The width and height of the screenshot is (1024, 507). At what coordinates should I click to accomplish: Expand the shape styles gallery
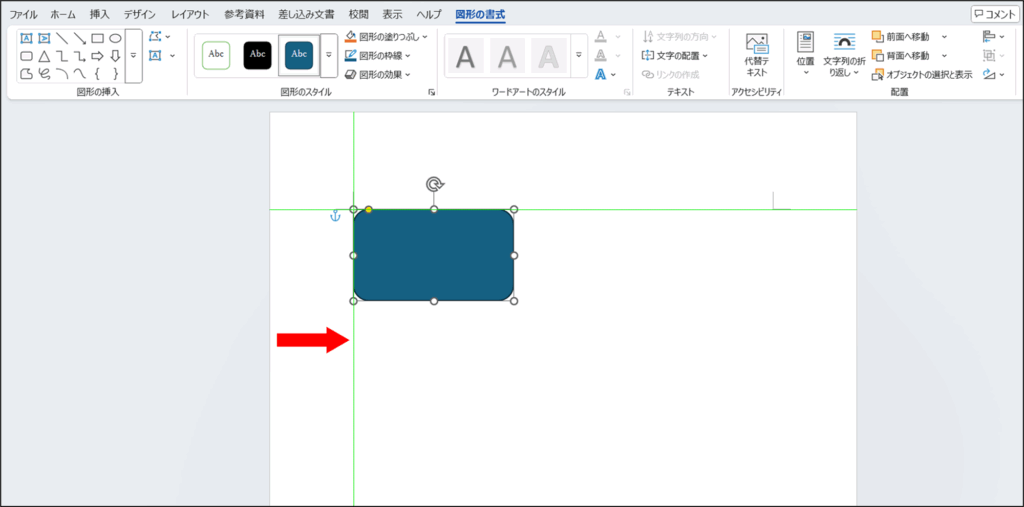pyautogui.click(x=328, y=56)
